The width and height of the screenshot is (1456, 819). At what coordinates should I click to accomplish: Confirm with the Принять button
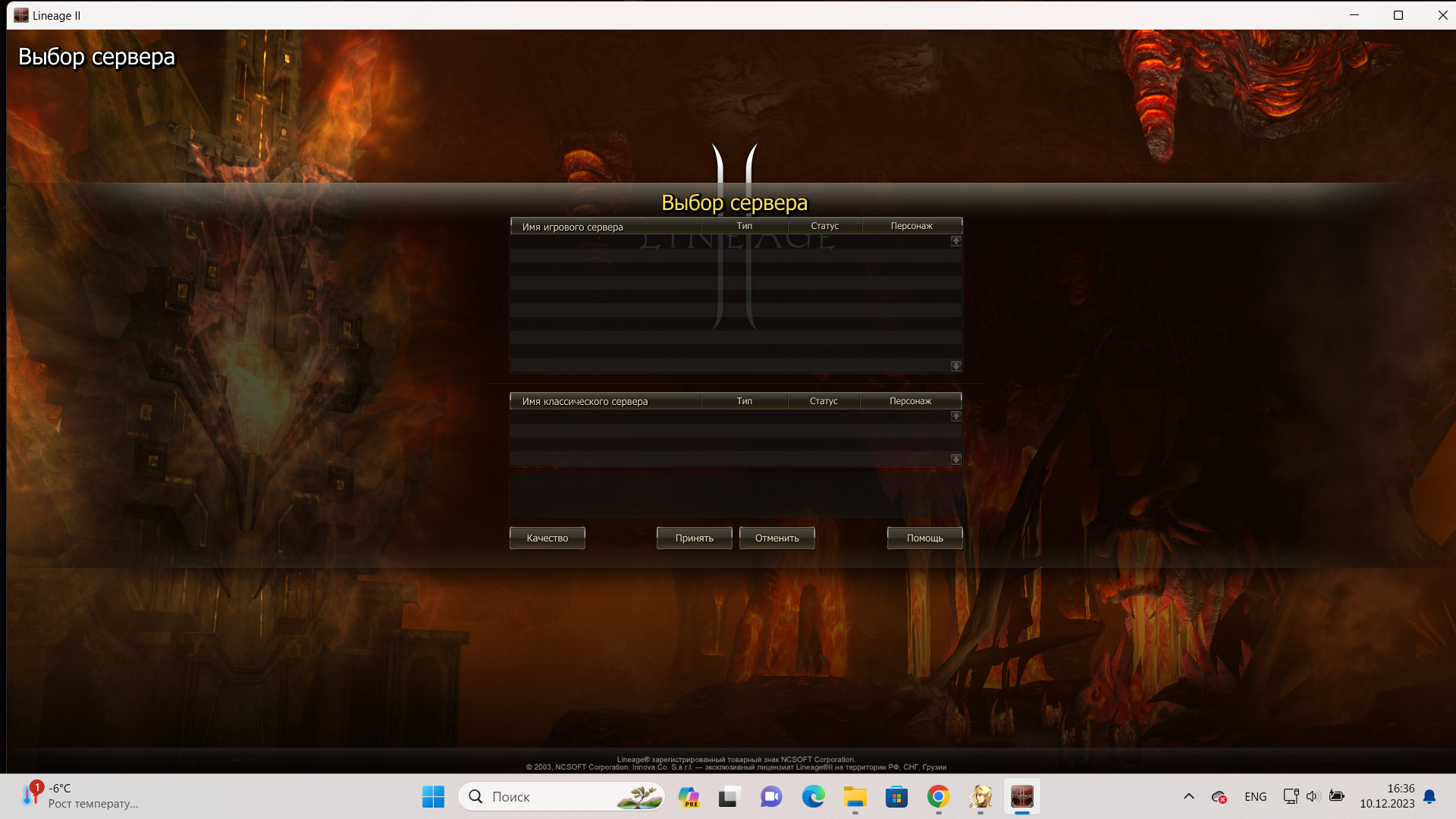(x=694, y=538)
